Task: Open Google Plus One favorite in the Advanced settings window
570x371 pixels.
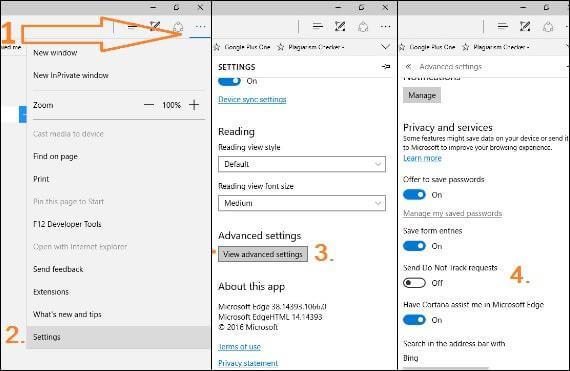Action: 428,47
